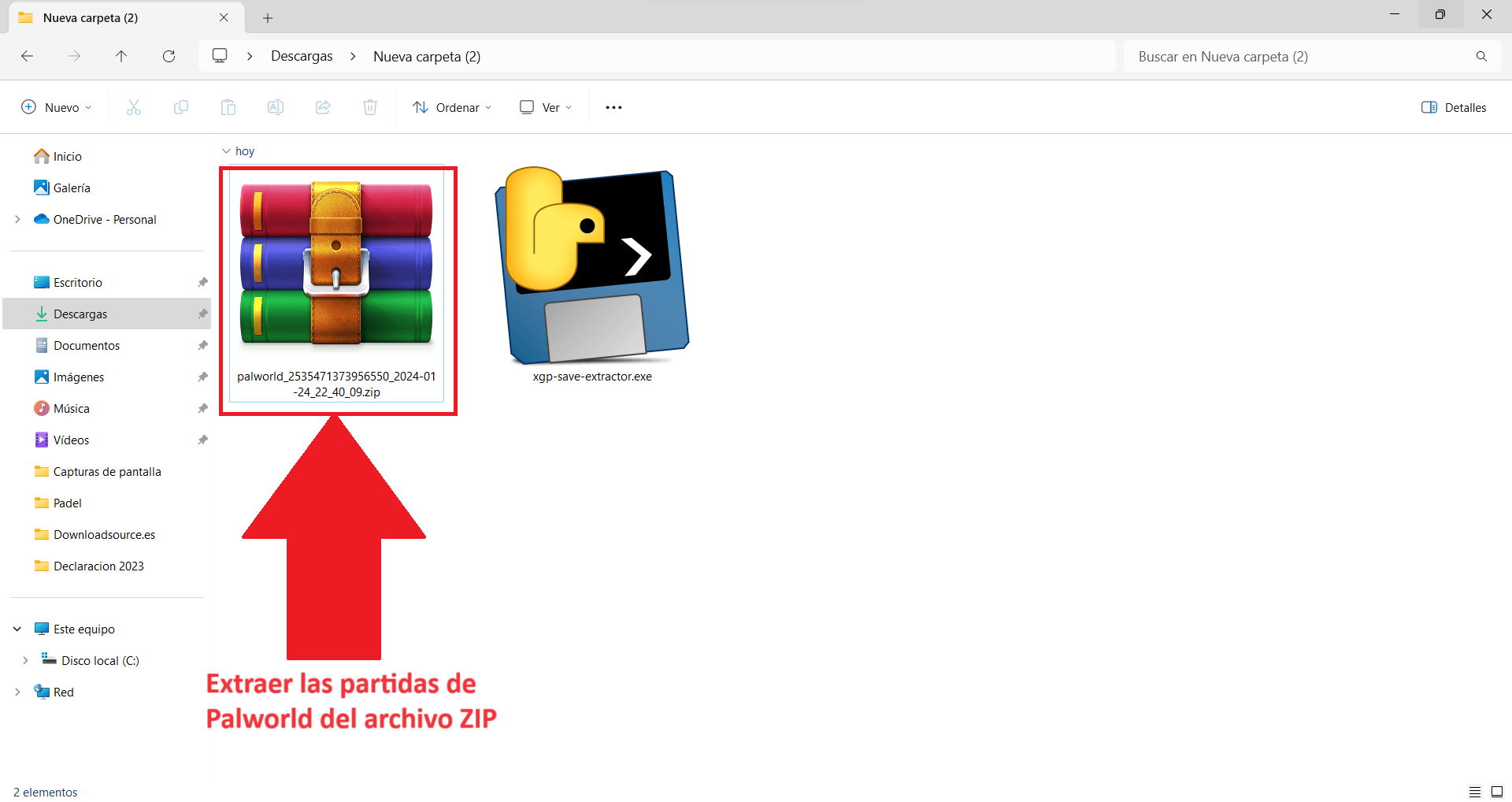Open Documentos in the sidebar
The width and height of the screenshot is (1512, 802).
pyautogui.click(x=77, y=345)
